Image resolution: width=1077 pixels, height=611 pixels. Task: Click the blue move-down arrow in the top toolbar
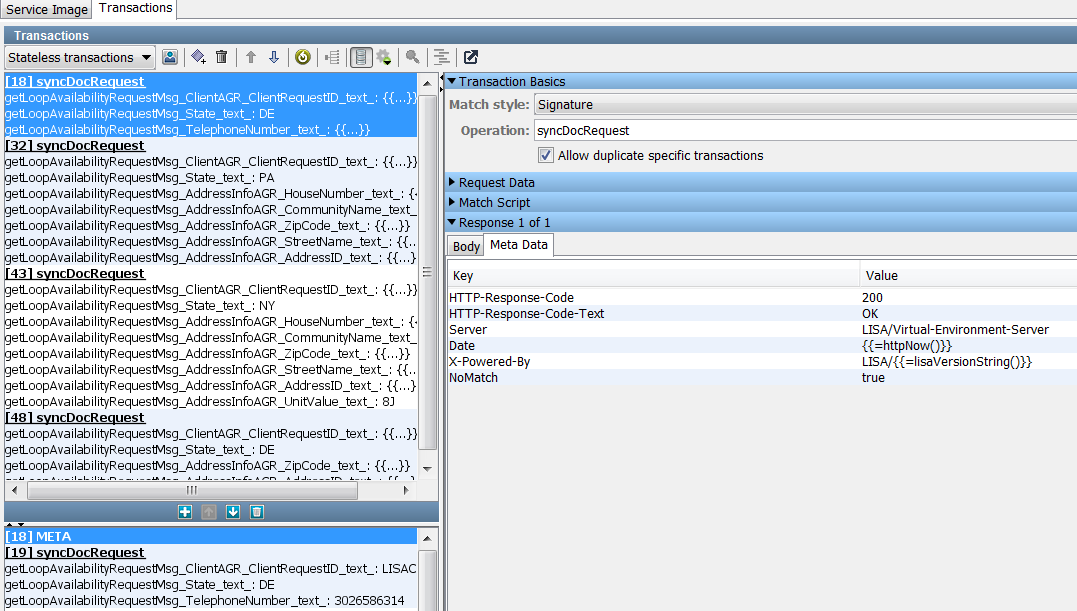(274, 58)
